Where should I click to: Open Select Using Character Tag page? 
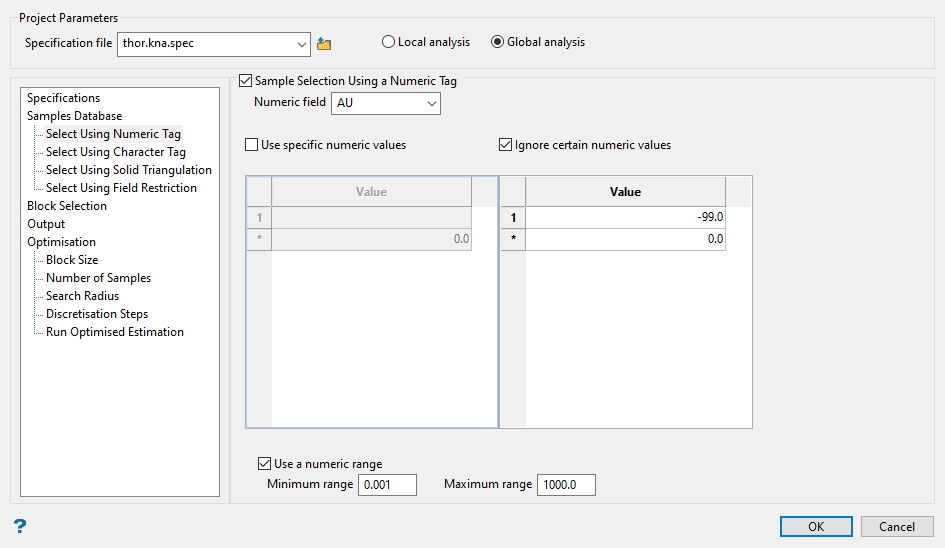(x=115, y=152)
